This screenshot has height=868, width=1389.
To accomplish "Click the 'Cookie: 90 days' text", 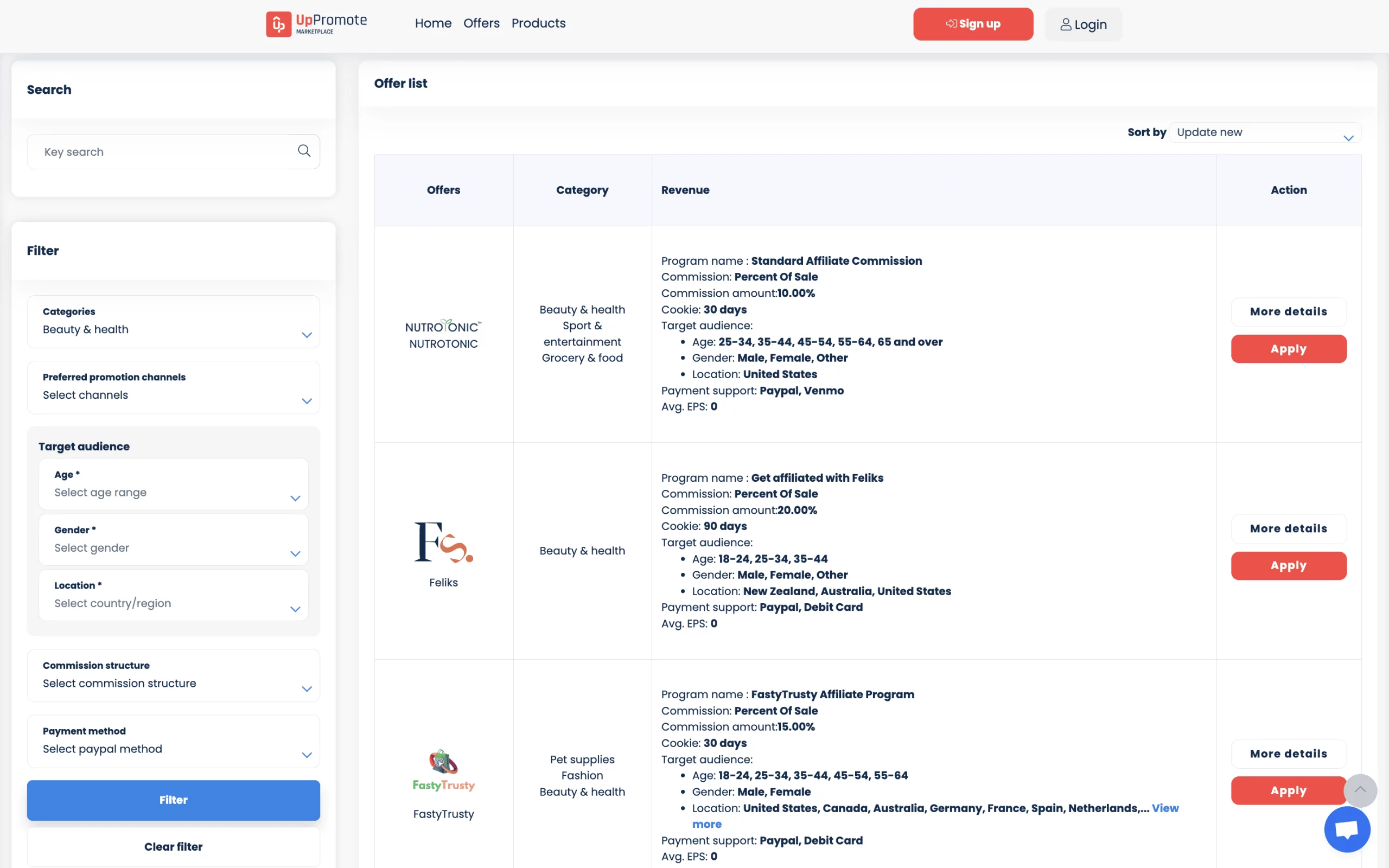I will click(x=704, y=526).
